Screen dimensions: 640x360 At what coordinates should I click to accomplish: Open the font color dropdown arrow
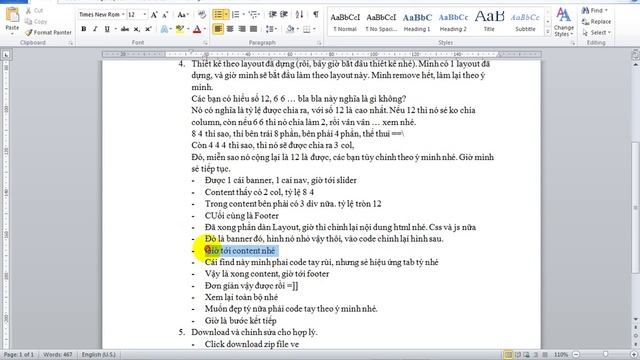204,29
